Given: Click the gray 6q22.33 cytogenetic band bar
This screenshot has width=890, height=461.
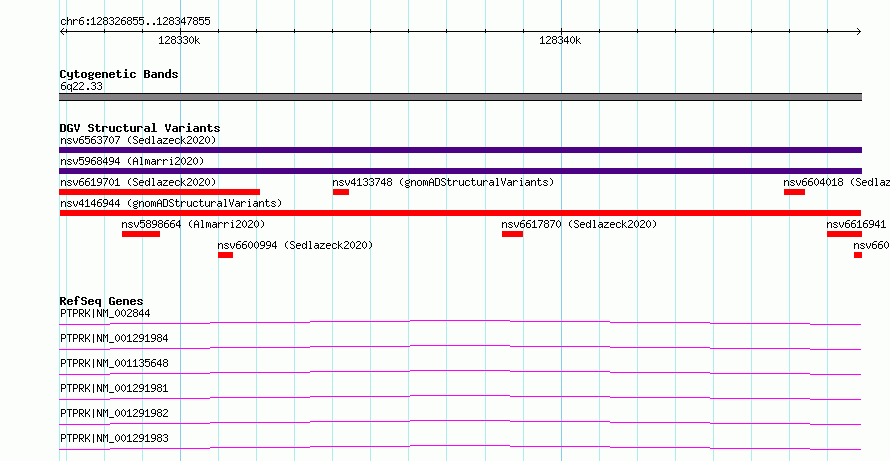Looking at the screenshot, I should [x=460, y=97].
